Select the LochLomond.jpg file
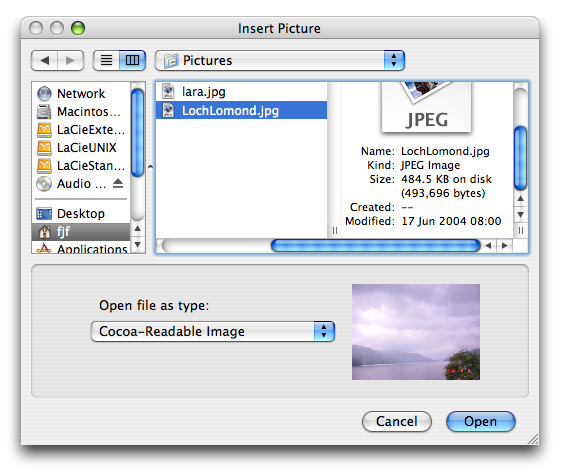This screenshot has width=564, height=473. (241, 110)
